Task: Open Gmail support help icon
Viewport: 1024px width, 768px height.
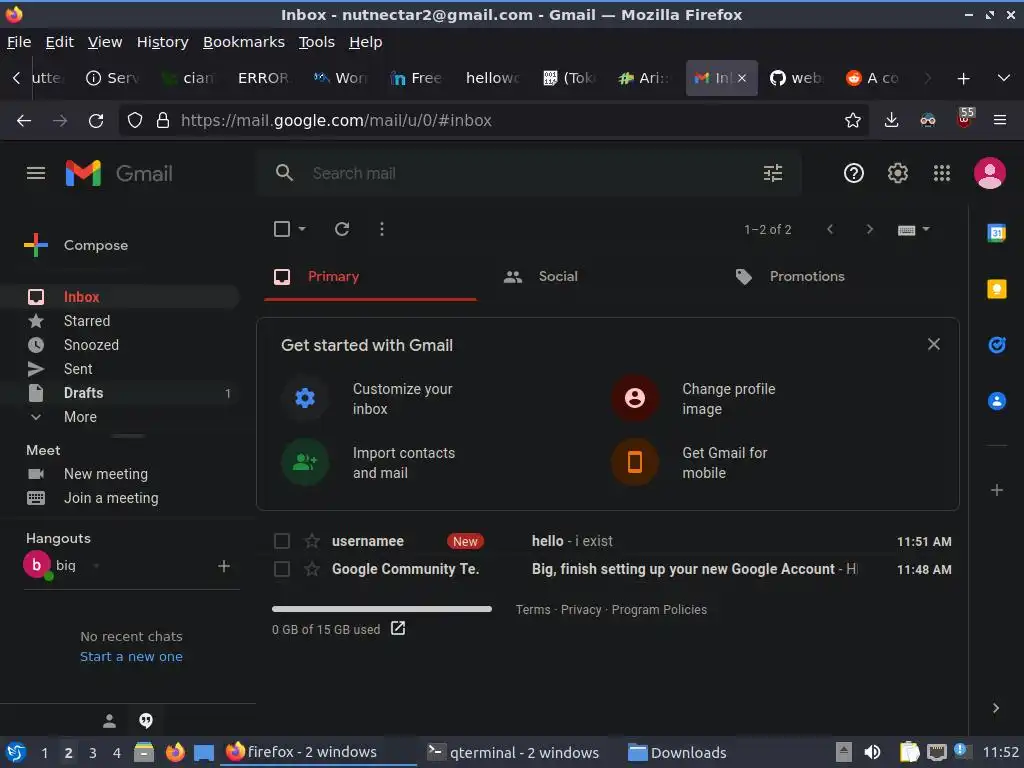Action: 854,173
